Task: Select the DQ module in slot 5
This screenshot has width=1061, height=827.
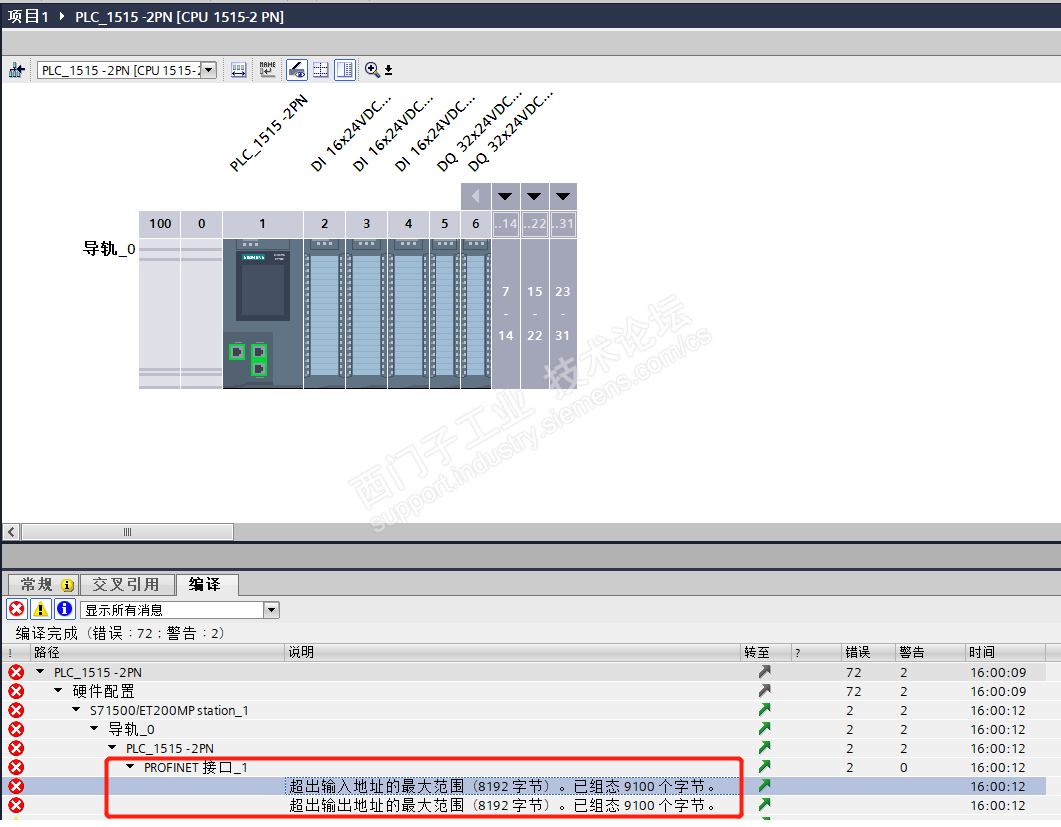Action: [445, 313]
